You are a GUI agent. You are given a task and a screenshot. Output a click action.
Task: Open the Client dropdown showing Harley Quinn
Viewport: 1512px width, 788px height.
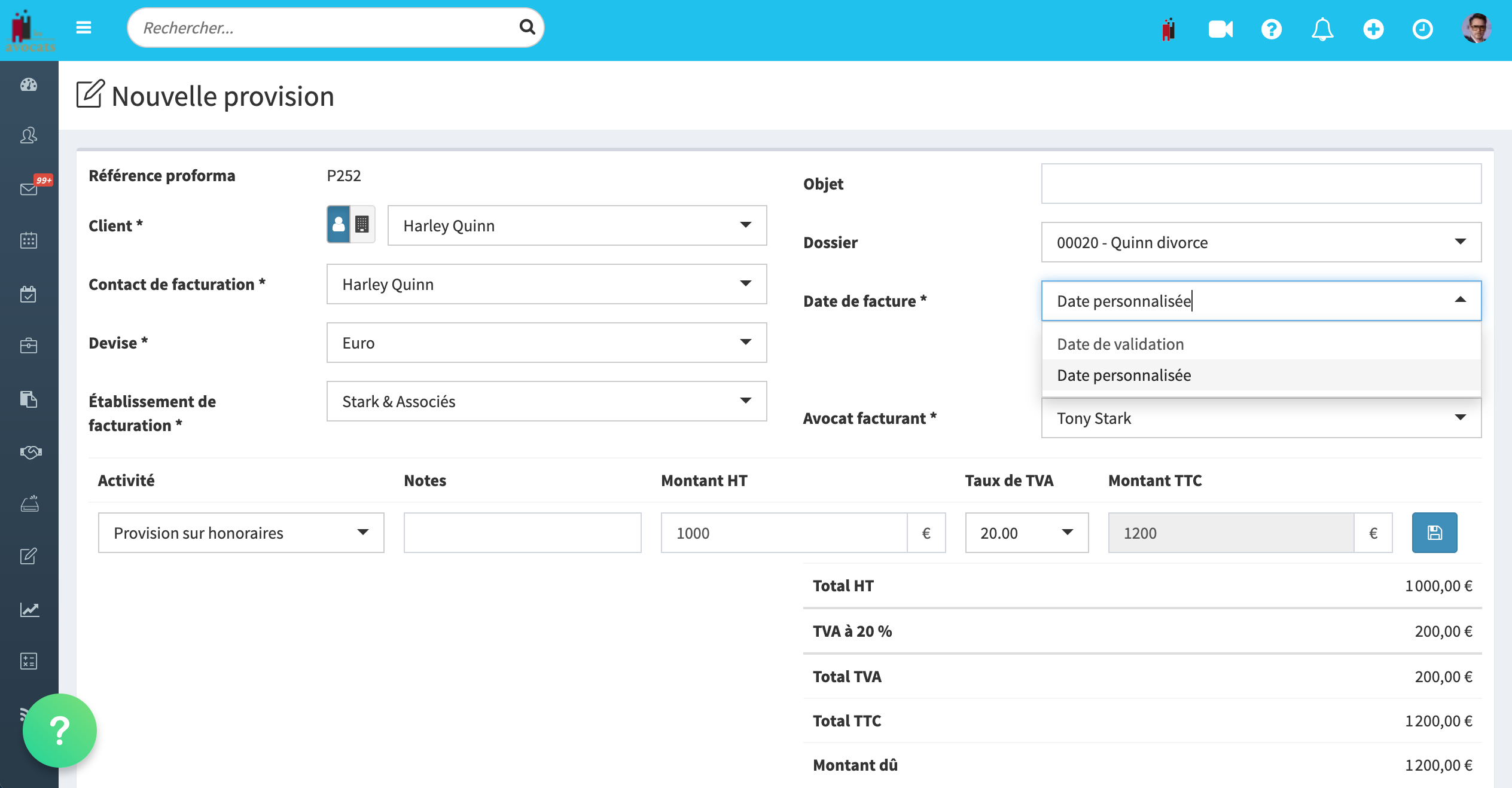click(x=577, y=225)
